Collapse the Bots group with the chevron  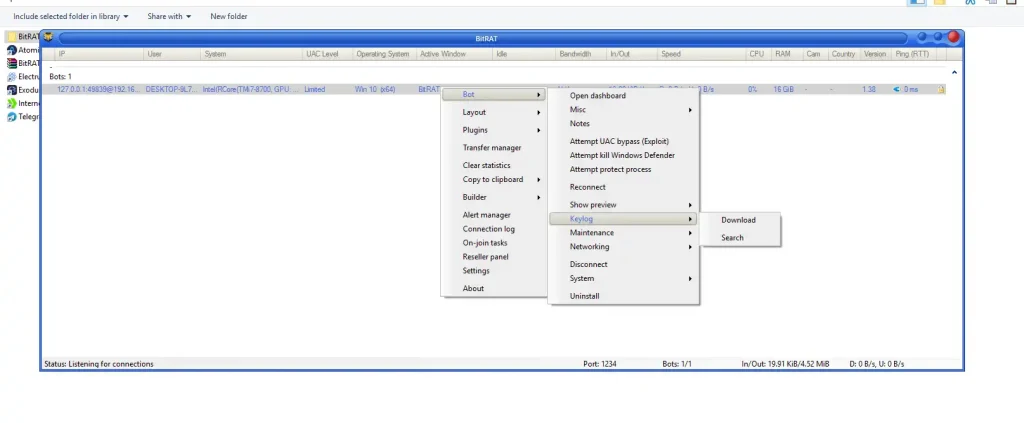tap(953, 72)
